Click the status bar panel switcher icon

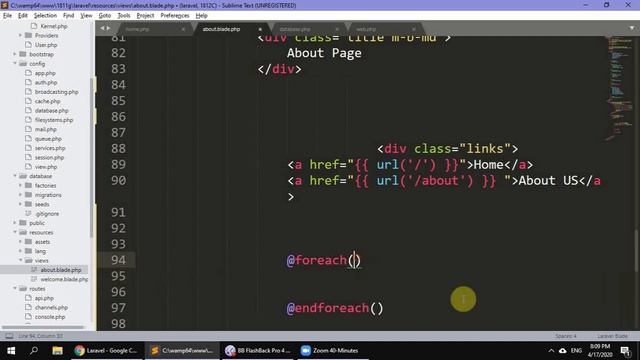point(9,336)
